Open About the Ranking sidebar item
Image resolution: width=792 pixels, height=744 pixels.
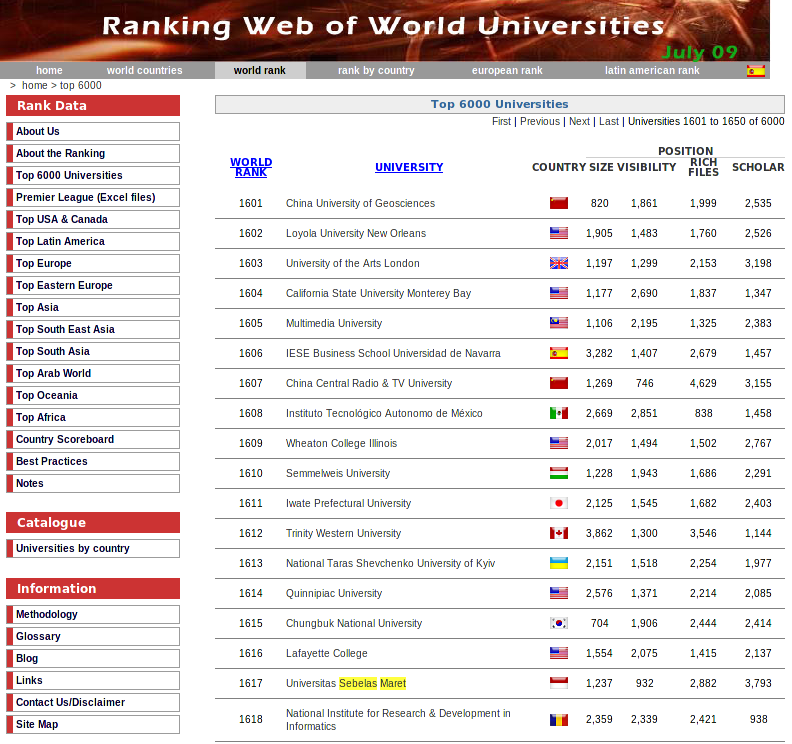(93, 154)
